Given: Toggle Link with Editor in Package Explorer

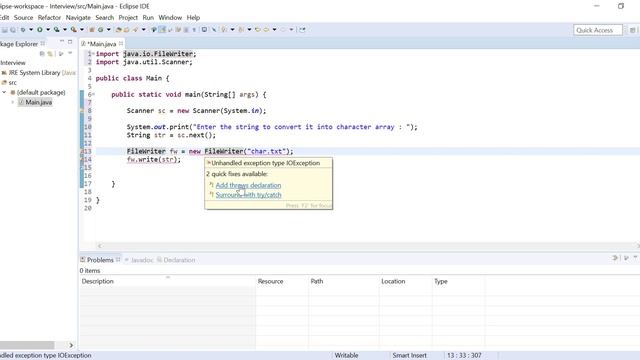Looking at the screenshot, I should pos(50,53).
